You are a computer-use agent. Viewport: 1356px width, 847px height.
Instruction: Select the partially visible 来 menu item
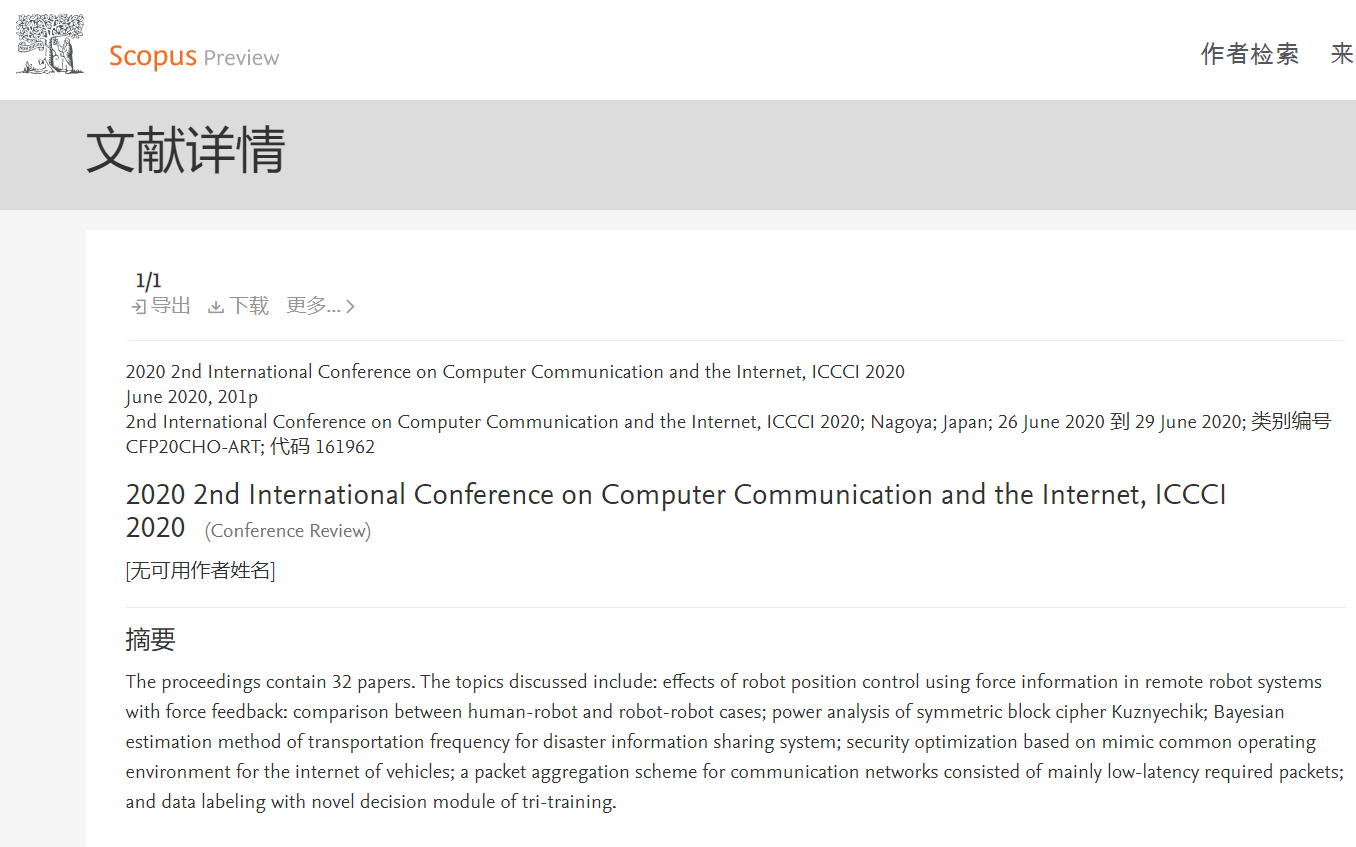(1343, 54)
